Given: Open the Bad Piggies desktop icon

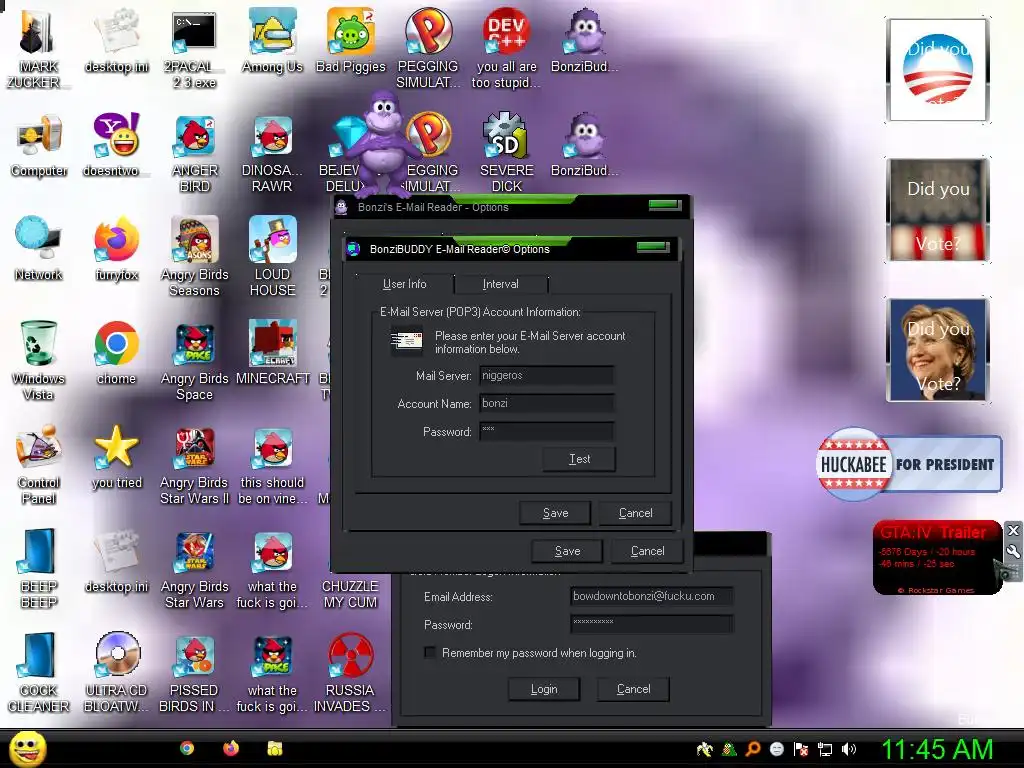Looking at the screenshot, I should (x=351, y=41).
